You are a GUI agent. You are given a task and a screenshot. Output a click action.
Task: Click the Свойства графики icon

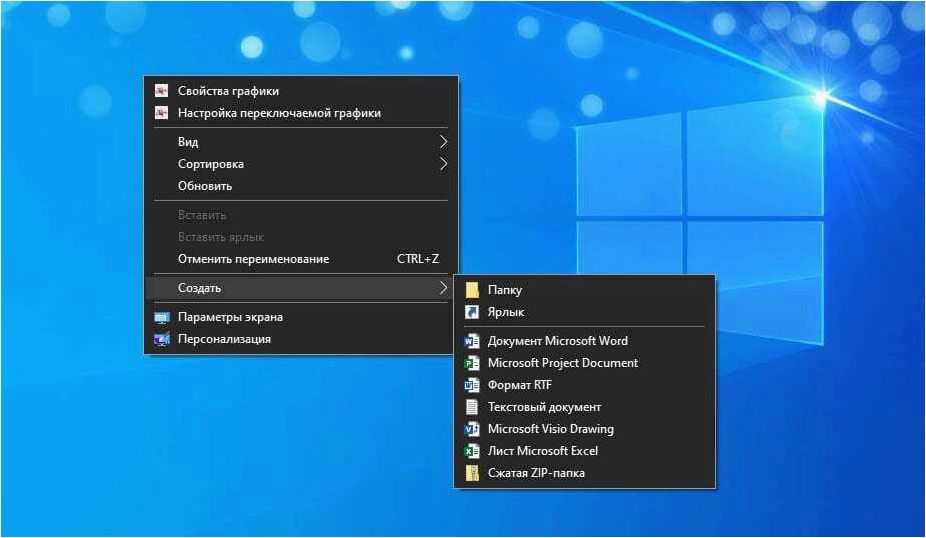pyautogui.click(x=161, y=91)
